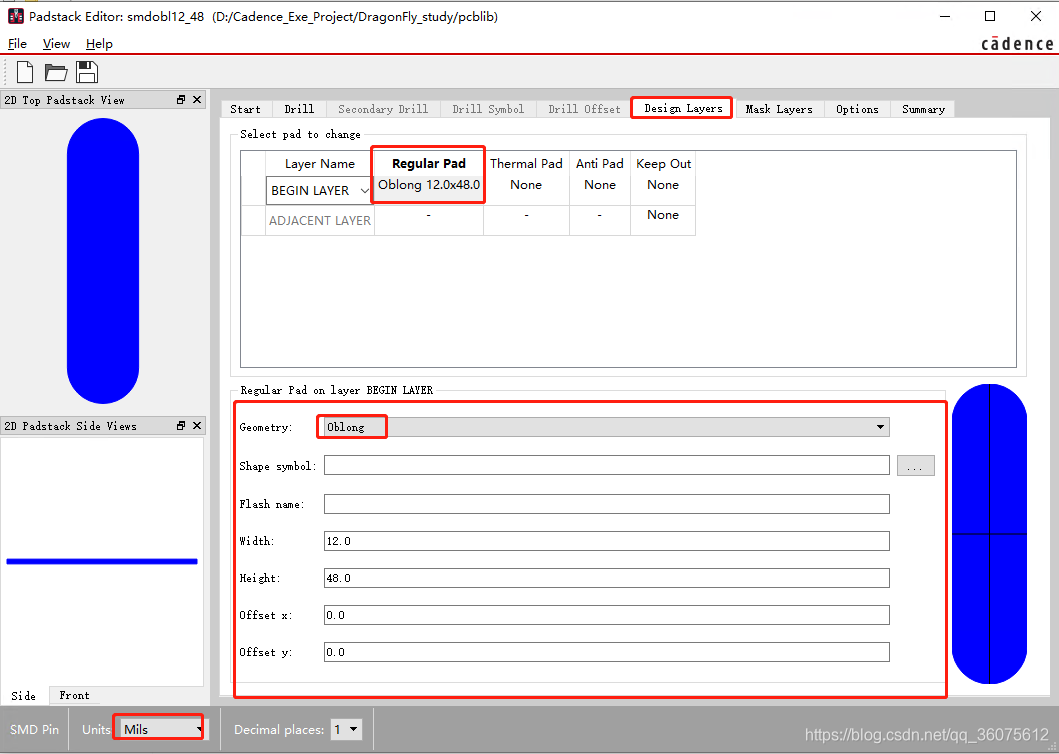The height and width of the screenshot is (754, 1059).
Task: Open the Decimal places dropdown
Action: pos(346,730)
